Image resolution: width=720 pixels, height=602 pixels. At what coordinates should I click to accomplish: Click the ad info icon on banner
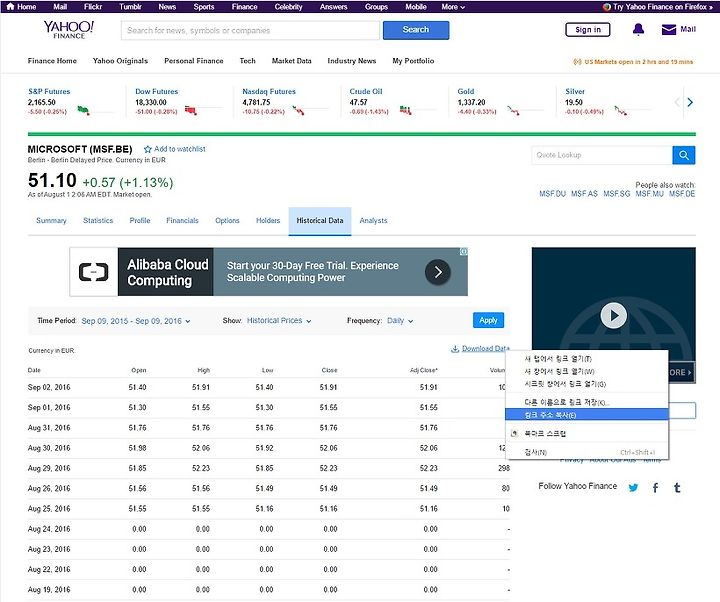click(464, 252)
